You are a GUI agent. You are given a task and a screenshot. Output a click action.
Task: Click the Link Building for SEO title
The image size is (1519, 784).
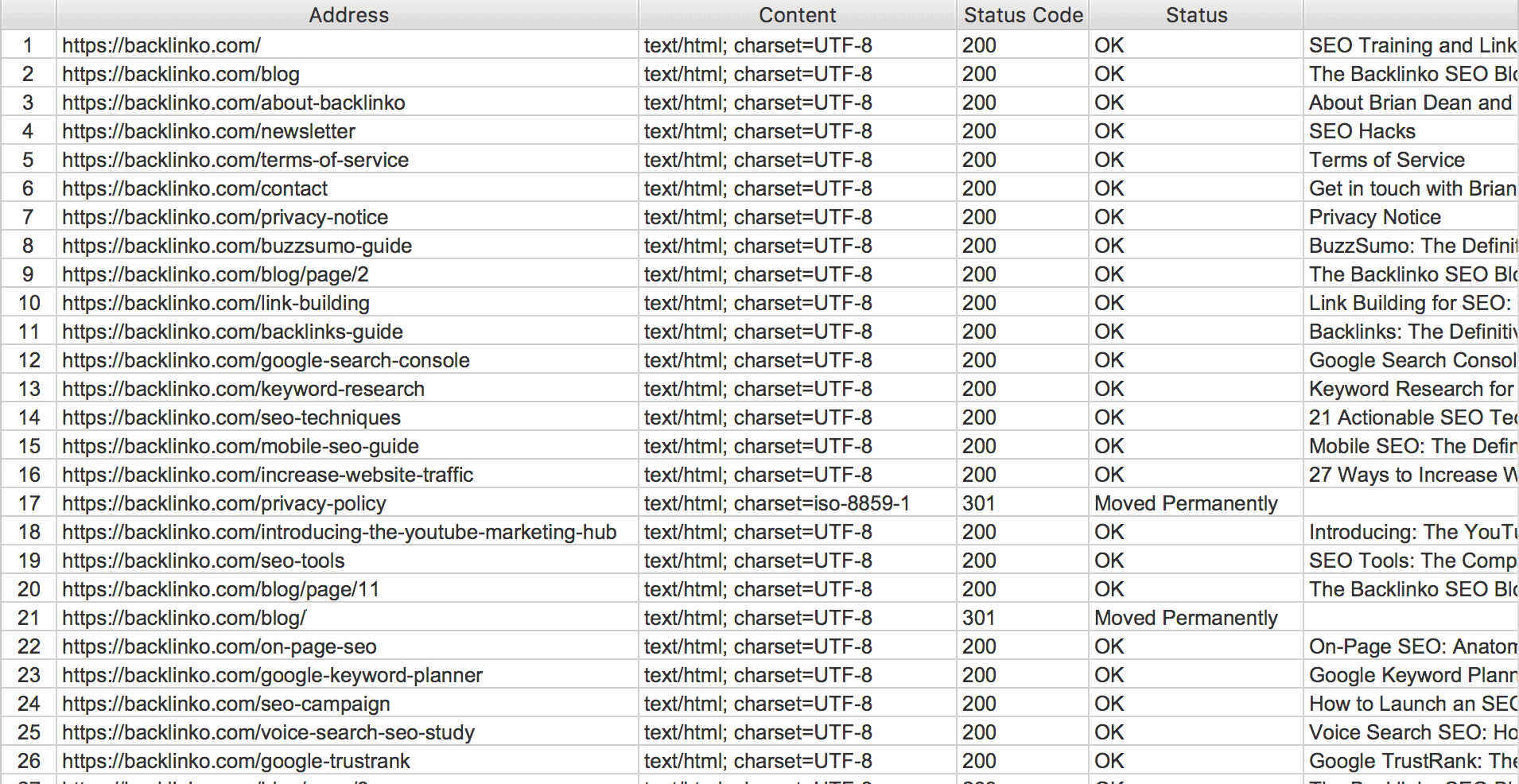tap(1410, 303)
